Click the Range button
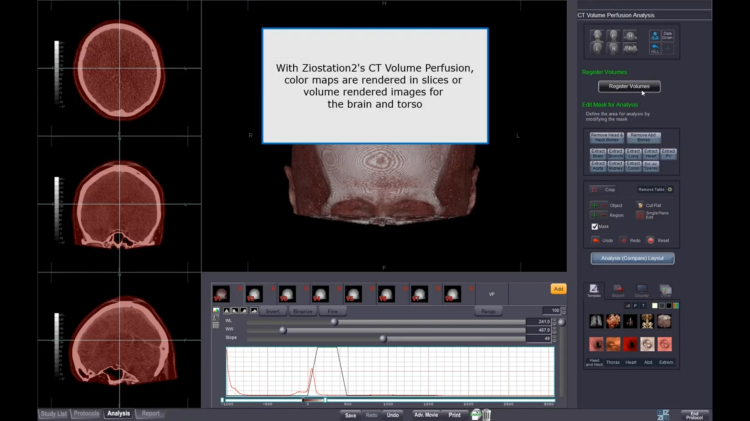Screen dimensions: 750x421 pos(488,311)
